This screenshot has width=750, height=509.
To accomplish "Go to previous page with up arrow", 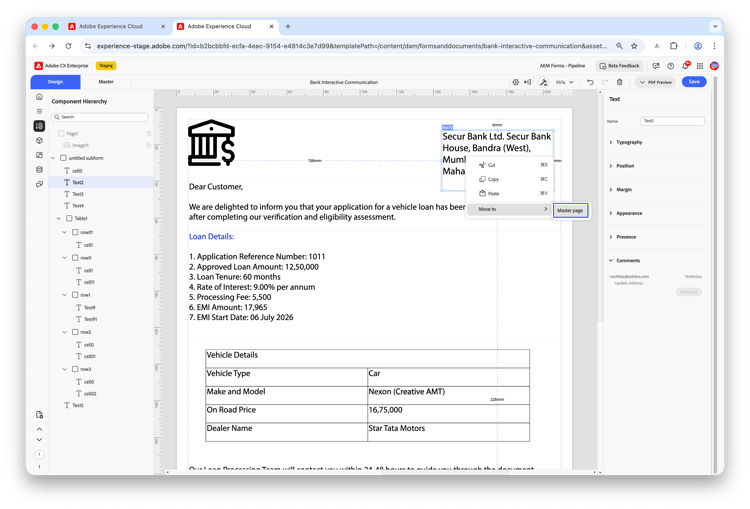I will 39,429.
